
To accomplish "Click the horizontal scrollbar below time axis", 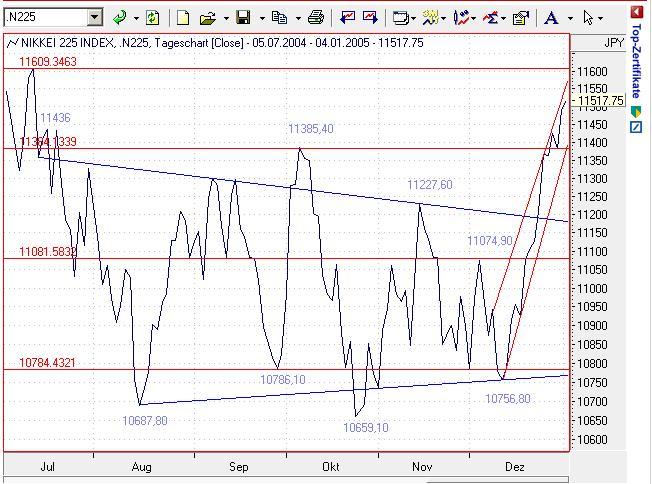I will click(x=286, y=480).
